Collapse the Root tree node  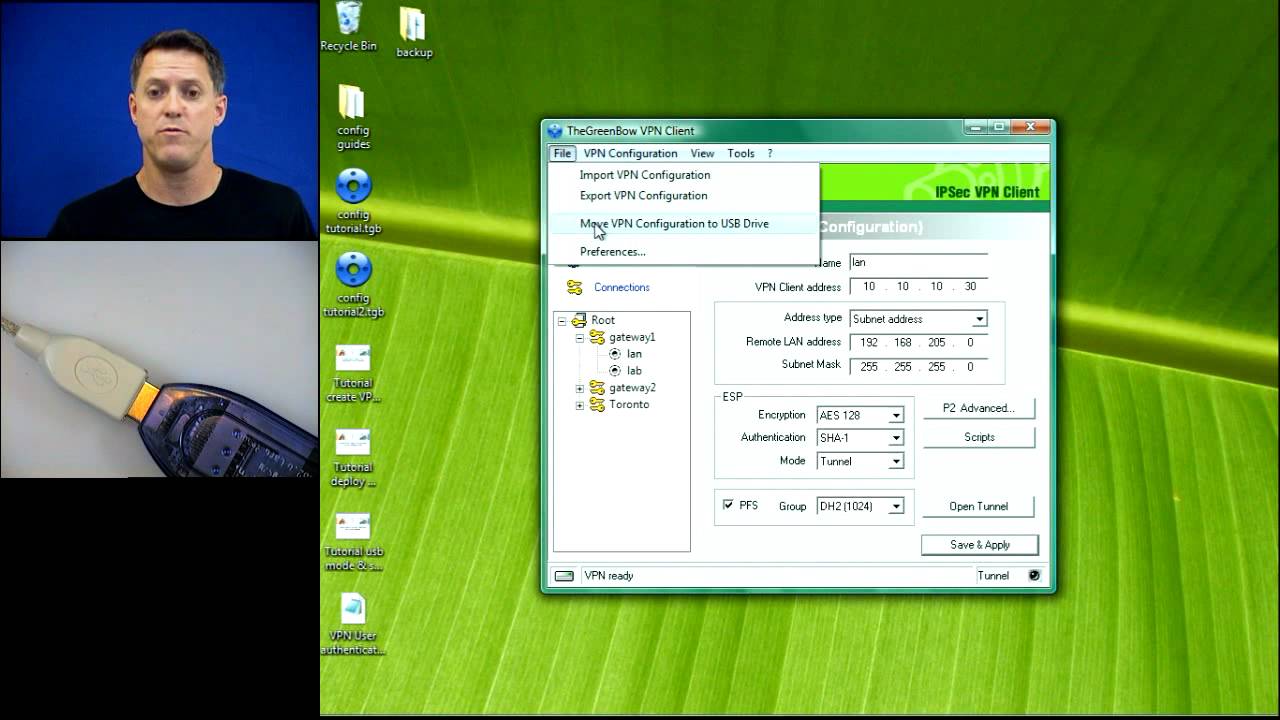(562, 321)
